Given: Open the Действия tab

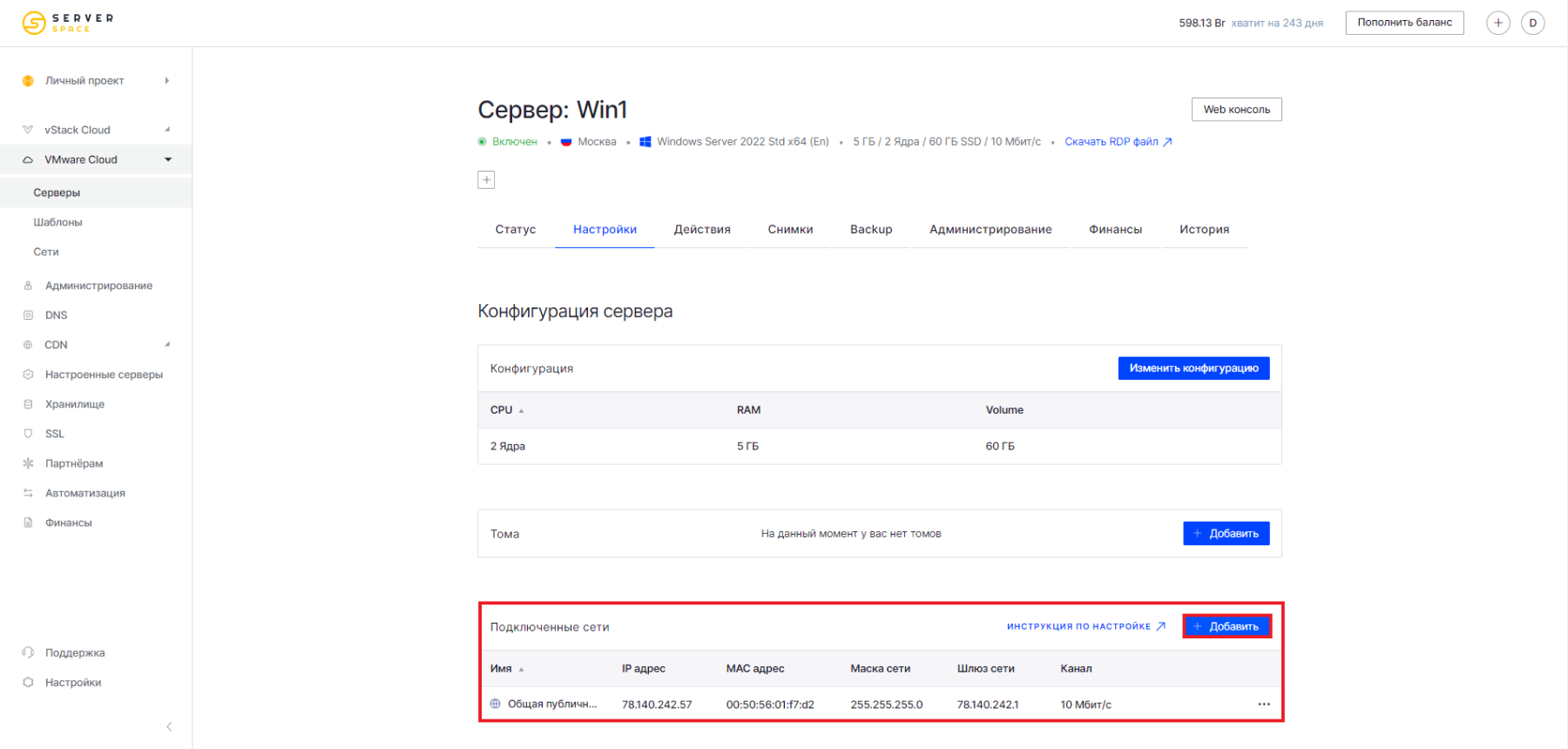Looking at the screenshot, I should 702,230.
